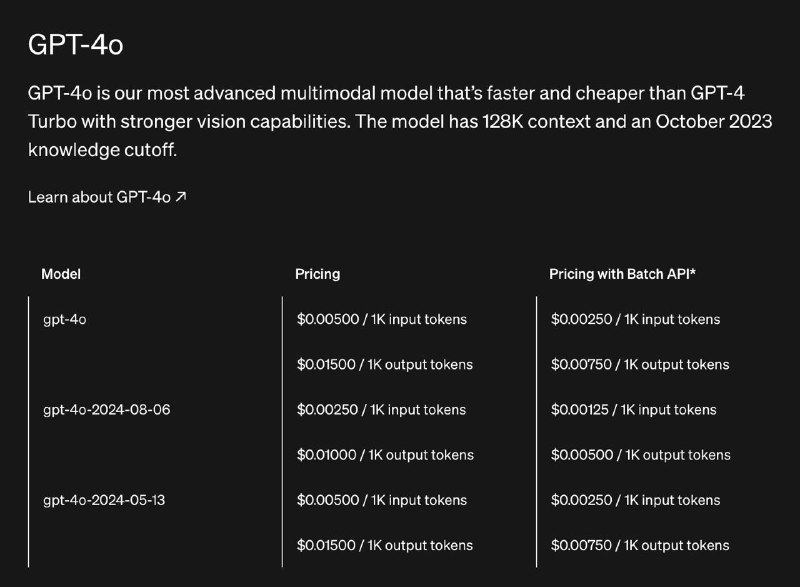Select the Model column header
The height and width of the screenshot is (587, 800).
(61, 274)
